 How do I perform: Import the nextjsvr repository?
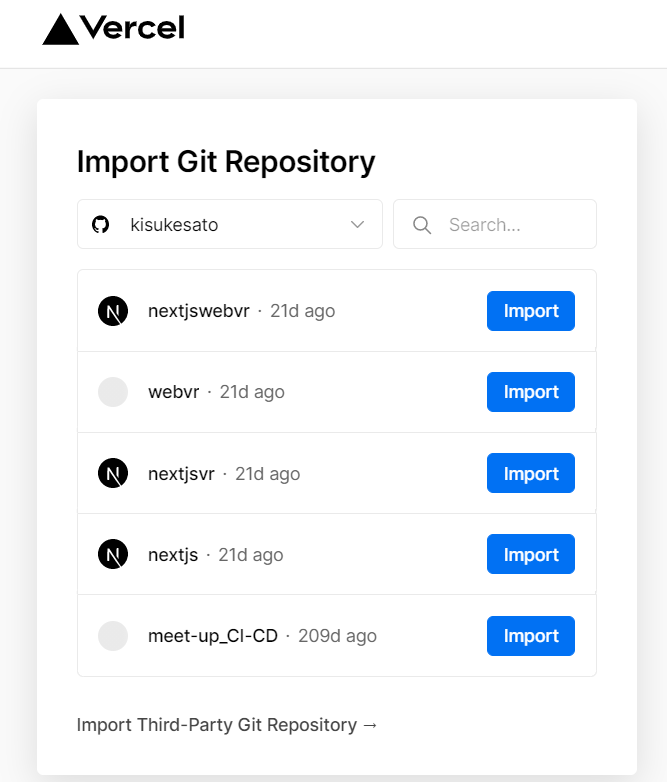tap(531, 473)
